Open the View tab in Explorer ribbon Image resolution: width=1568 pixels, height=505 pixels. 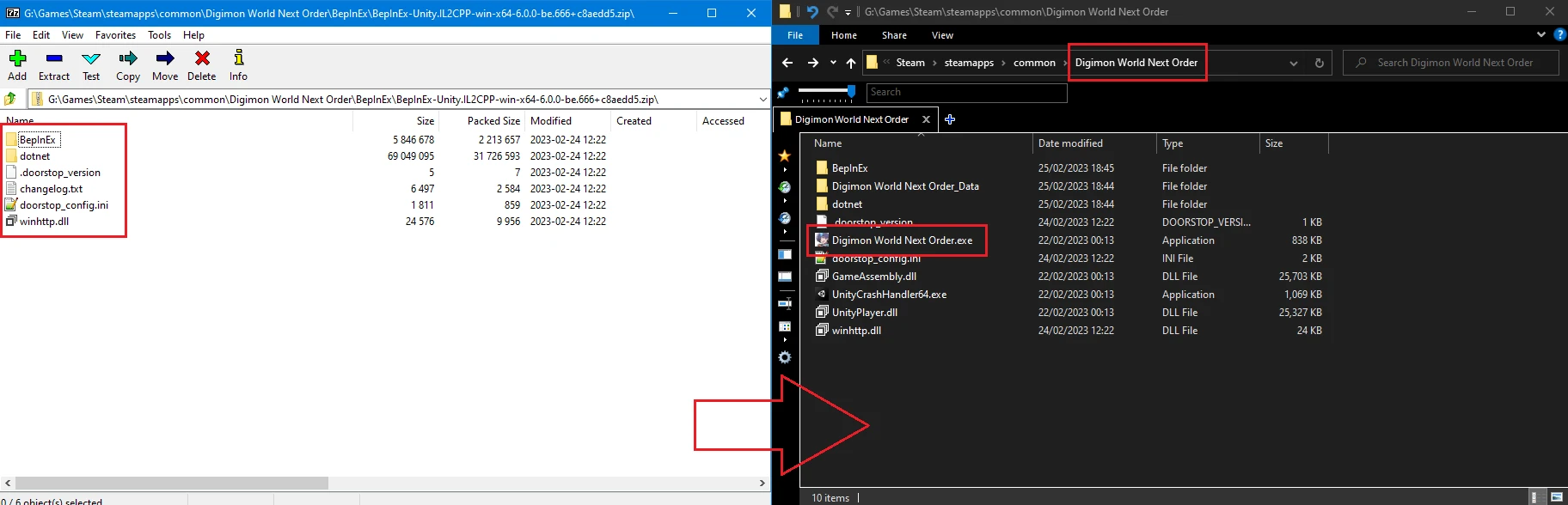(x=942, y=35)
